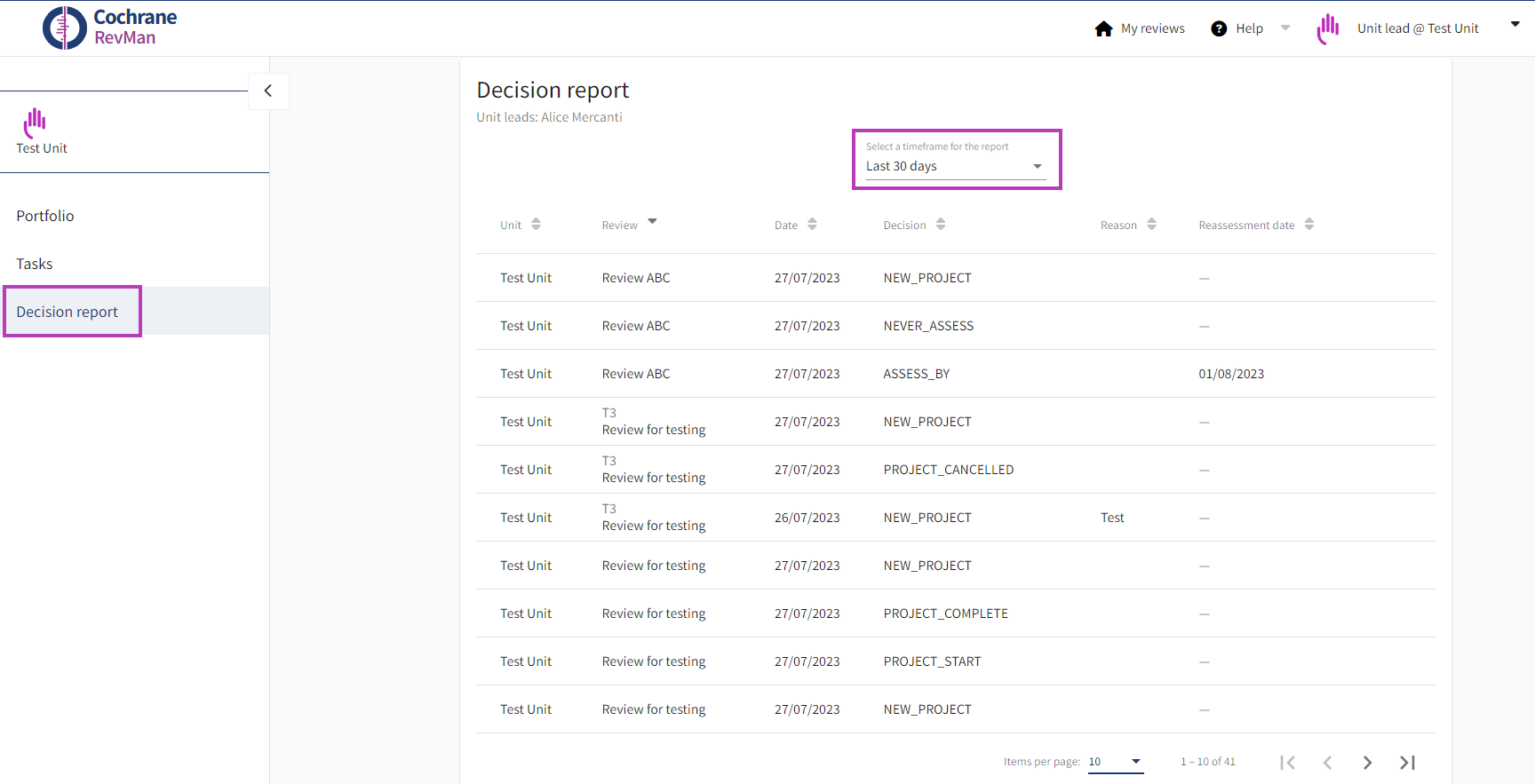Open Portfolio in the sidebar
The image size is (1535, 784).
tap(45, 216)
